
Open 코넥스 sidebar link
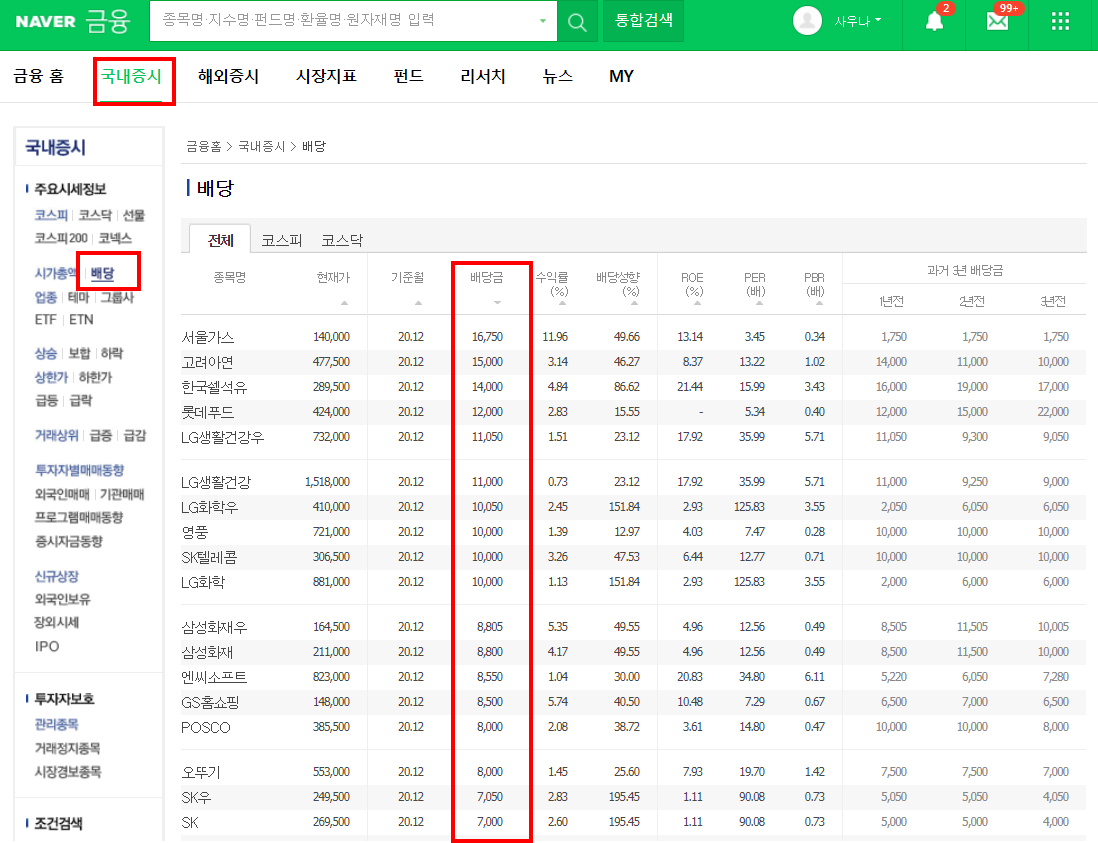tap(115, 238)
